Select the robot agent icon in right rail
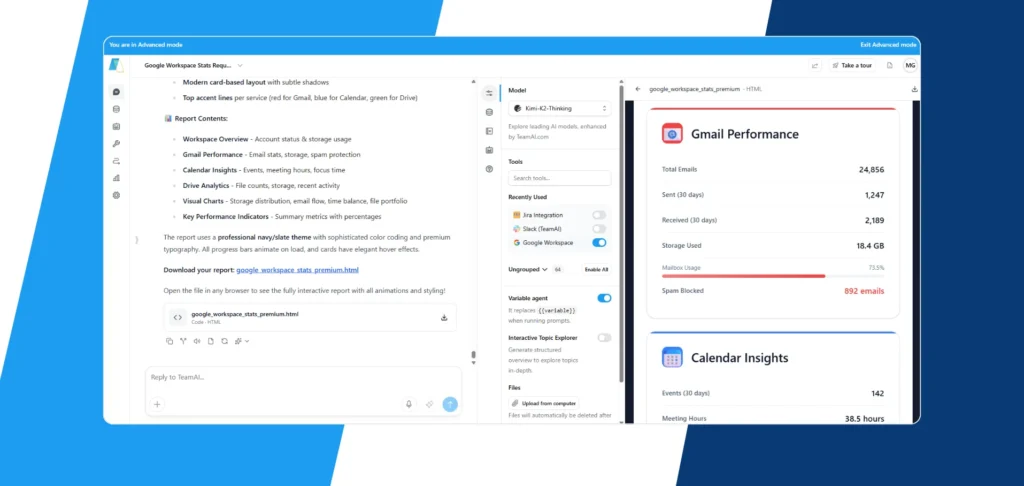1024x486 pixels. [489, 150]
